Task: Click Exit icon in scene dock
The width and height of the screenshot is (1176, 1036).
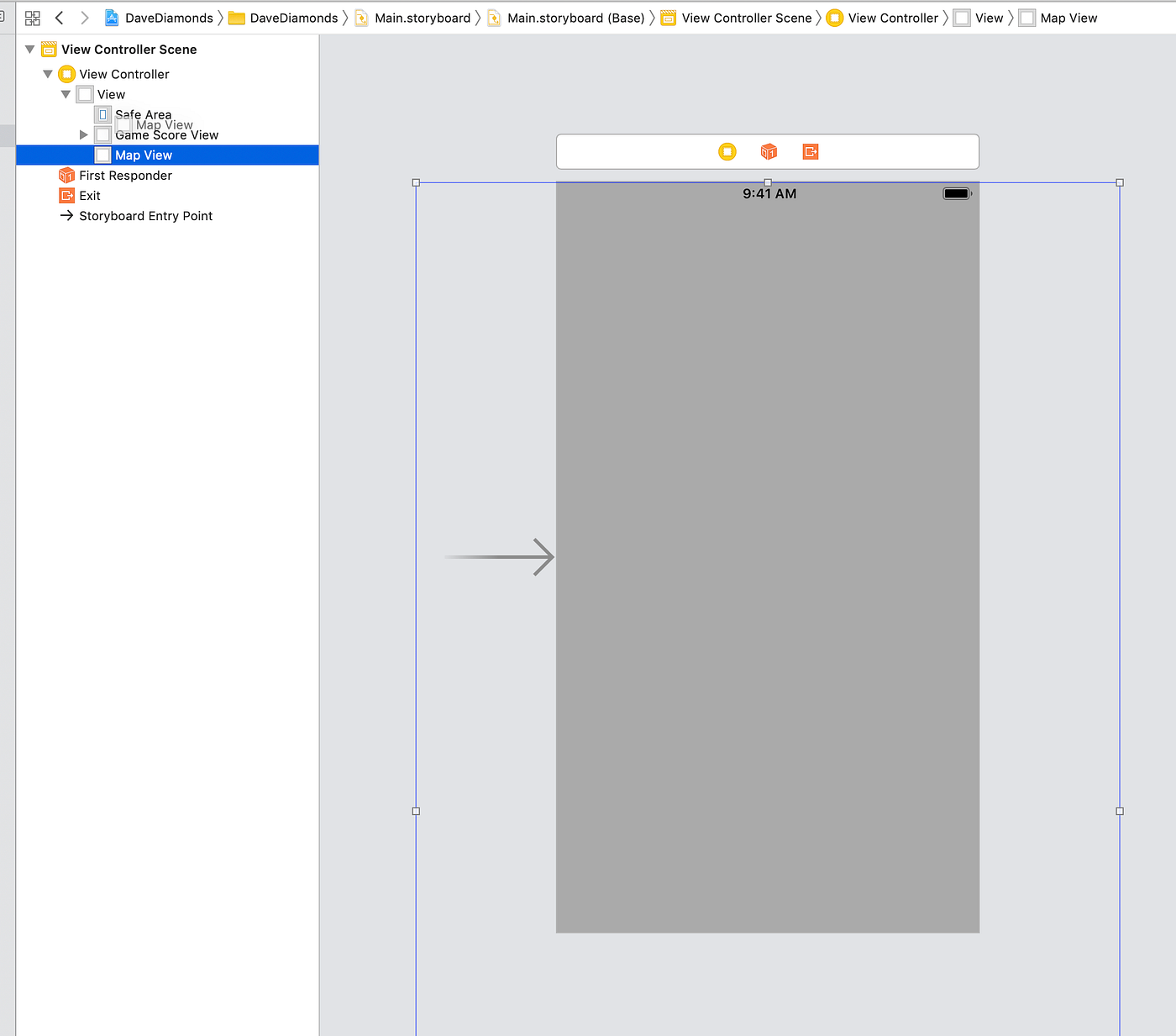Action: coord(811,151)
